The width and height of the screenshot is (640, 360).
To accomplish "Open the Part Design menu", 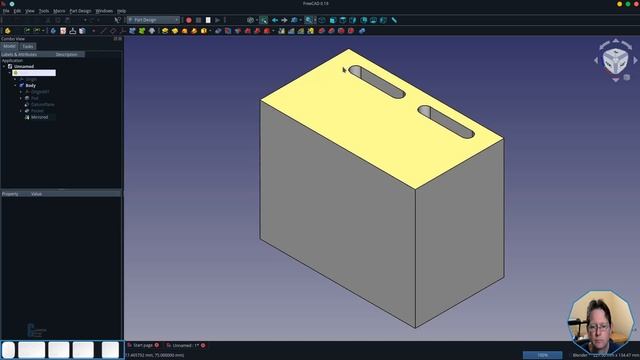I will click(80, 11).
